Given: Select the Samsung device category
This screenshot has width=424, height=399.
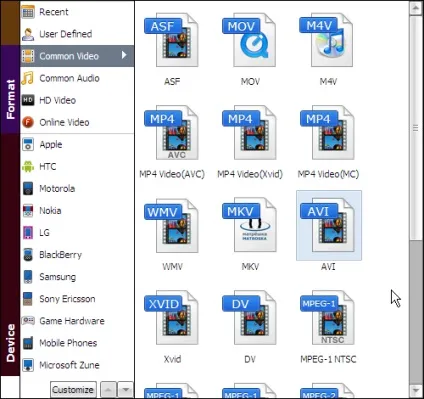Looking at the screenshot, I should (77, 277).
